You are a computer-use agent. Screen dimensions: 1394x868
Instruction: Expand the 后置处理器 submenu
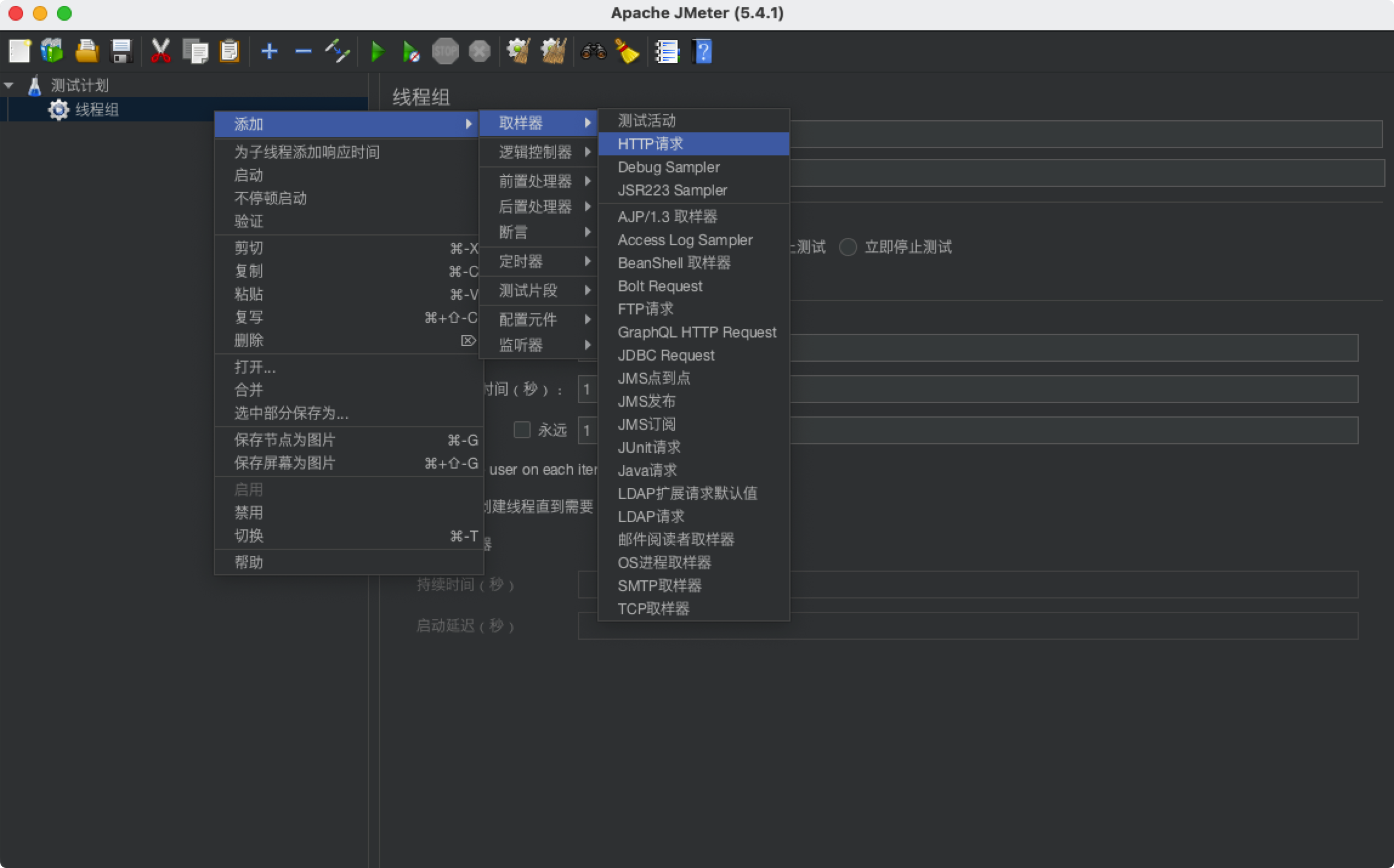pos(539,207)
